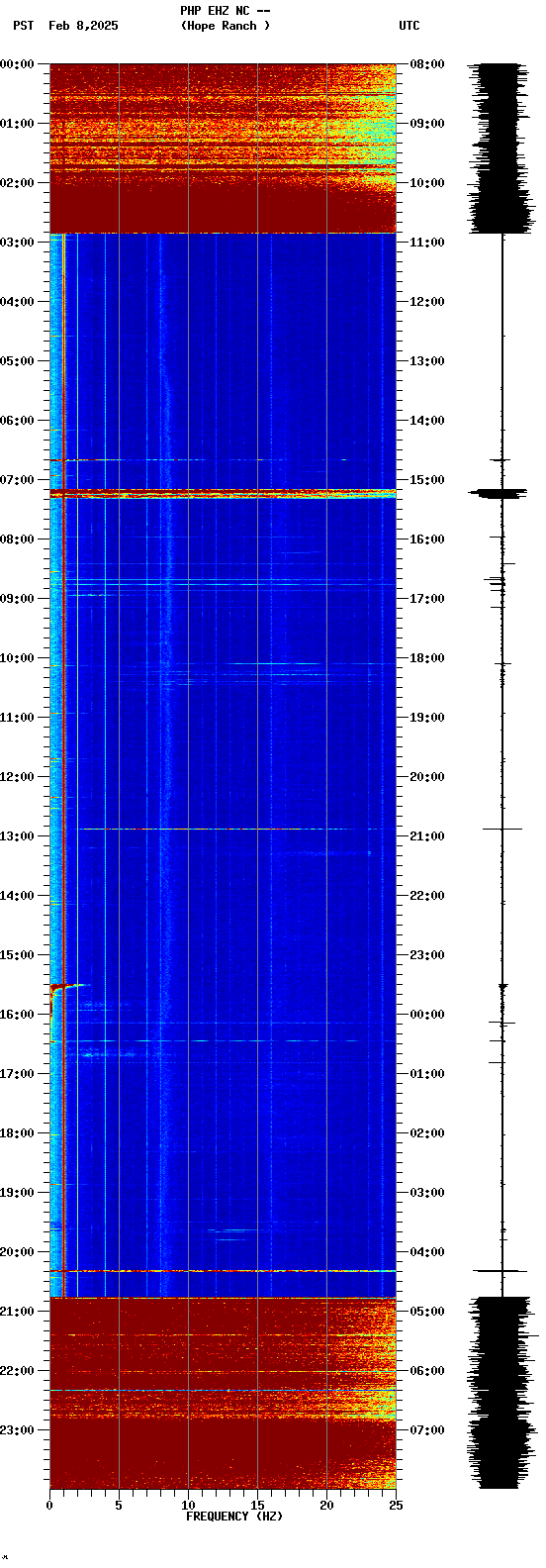This screenshot has width=546, height=1568.
Task: Click the "23:00" label on the PST axis
Action: pyautogui.click(x=18, y=1430)
